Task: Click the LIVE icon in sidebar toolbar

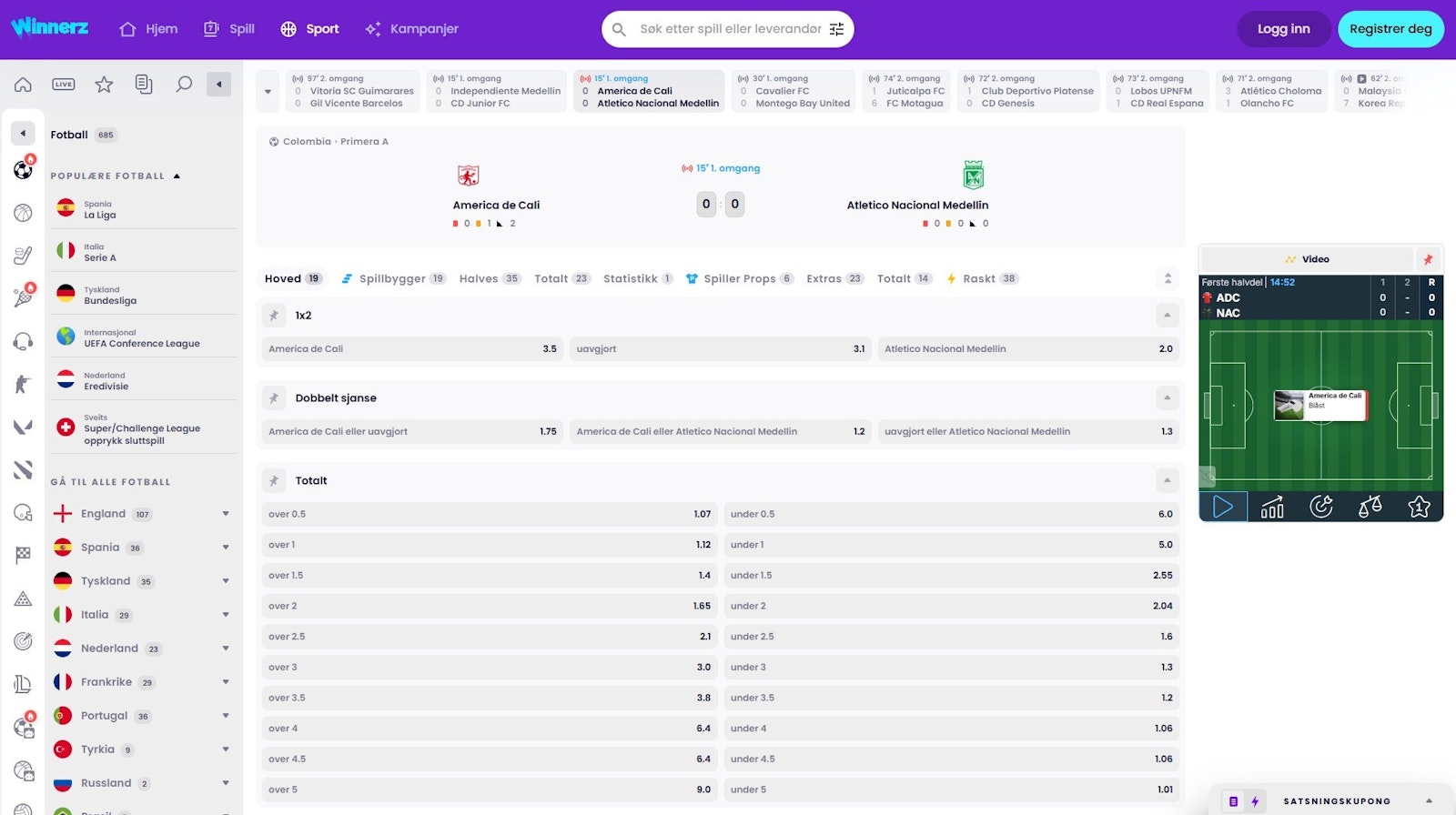Action: coord(64,85)
